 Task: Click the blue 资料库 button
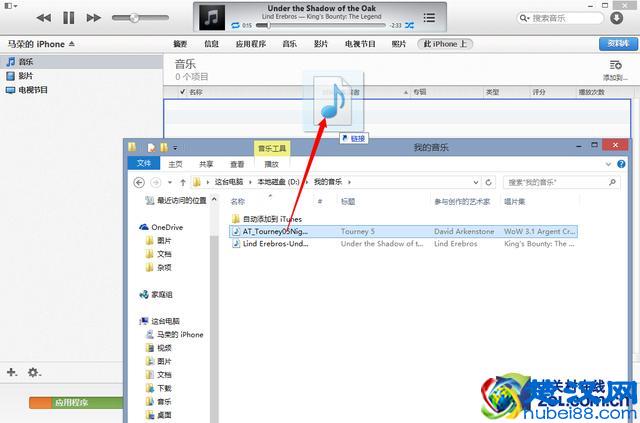click(618, 44)
